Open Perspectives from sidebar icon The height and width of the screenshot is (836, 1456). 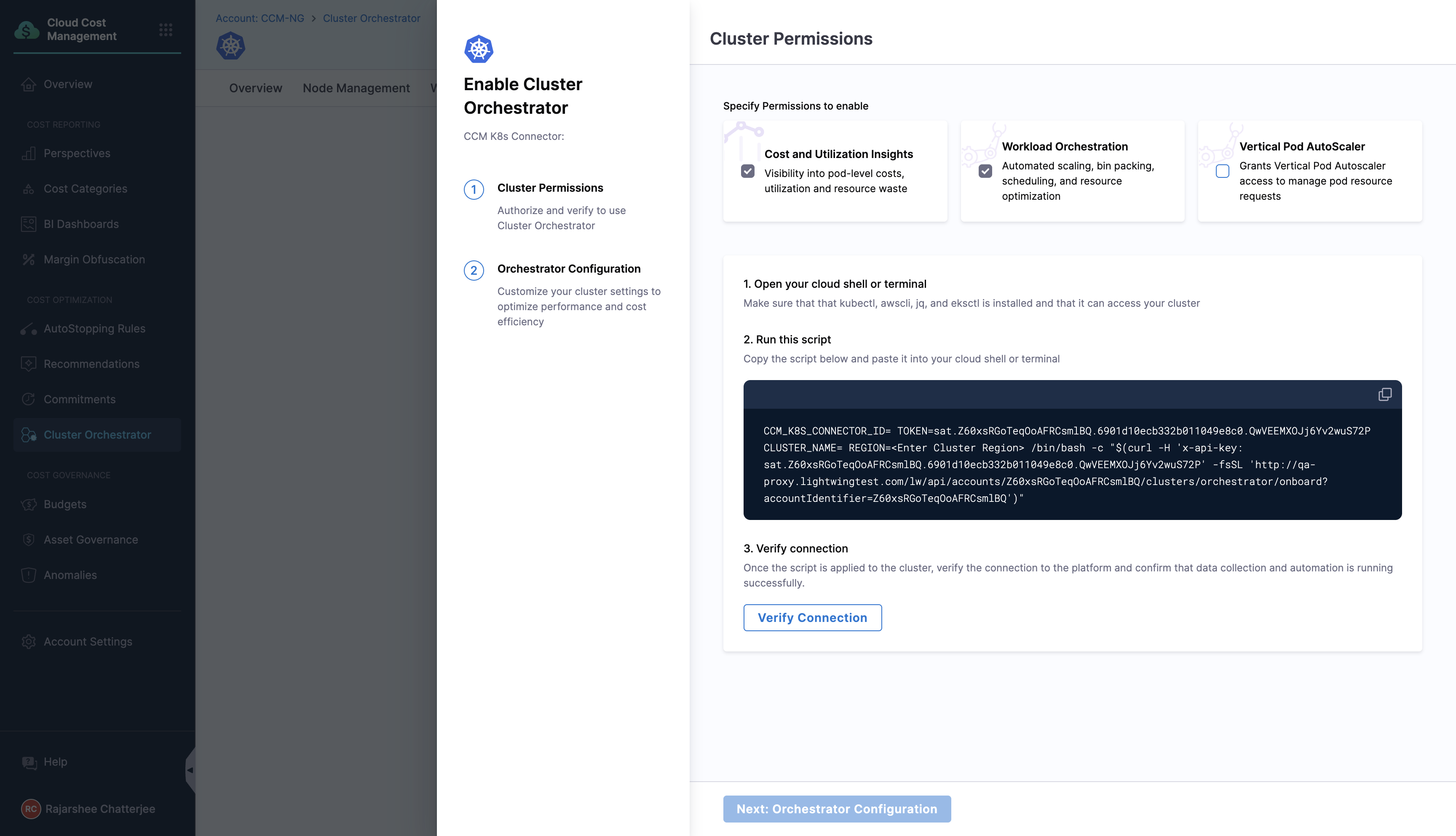[29, 153]
